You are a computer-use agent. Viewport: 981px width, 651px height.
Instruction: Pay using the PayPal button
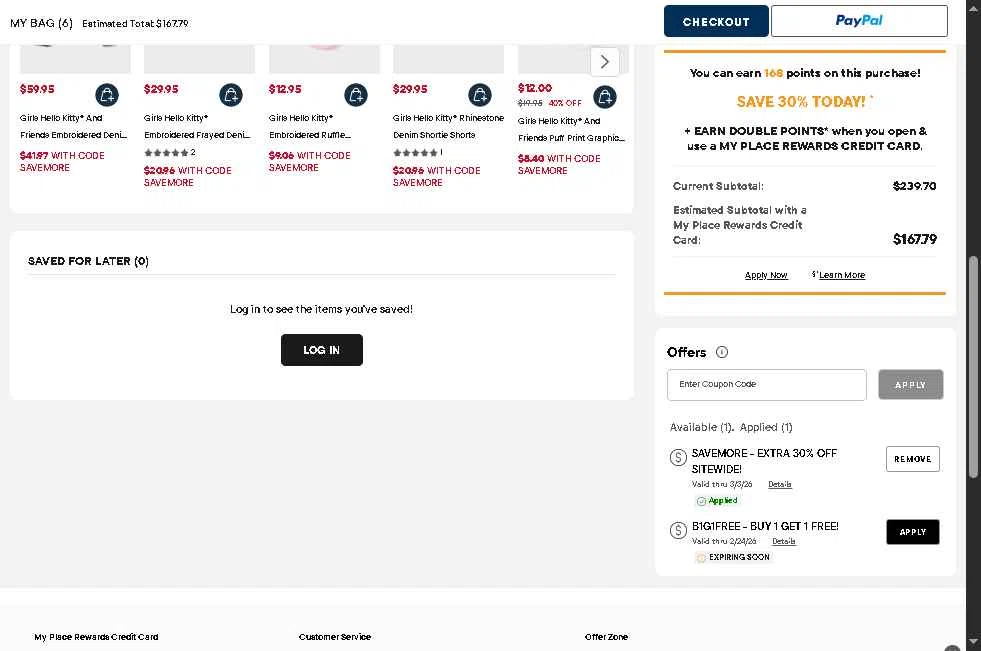[x=859, y=21]
